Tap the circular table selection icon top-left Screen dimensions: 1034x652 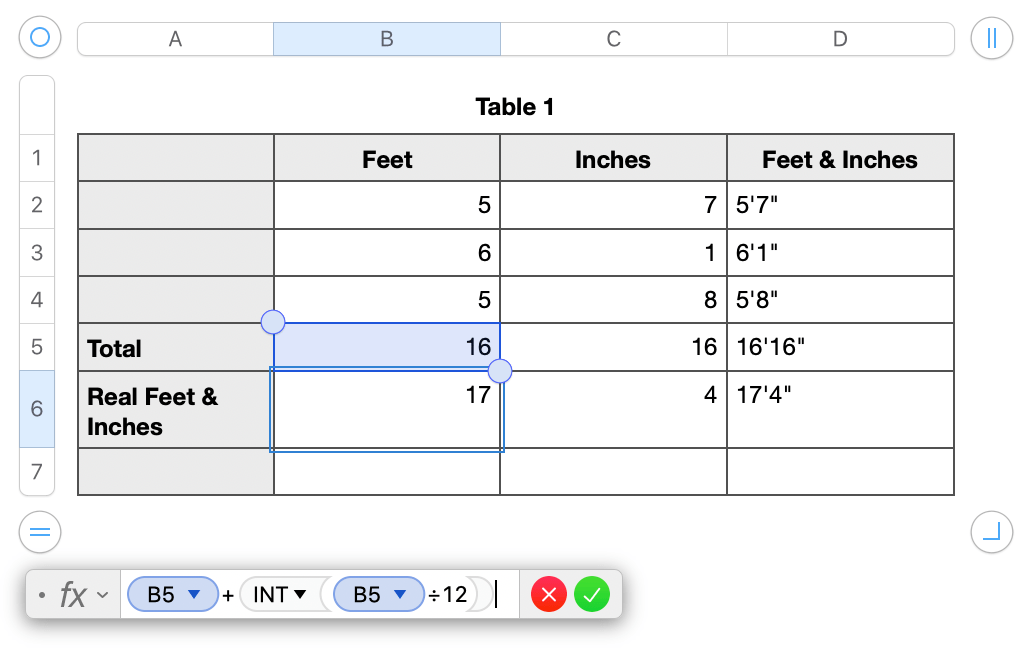coord(39,37)
